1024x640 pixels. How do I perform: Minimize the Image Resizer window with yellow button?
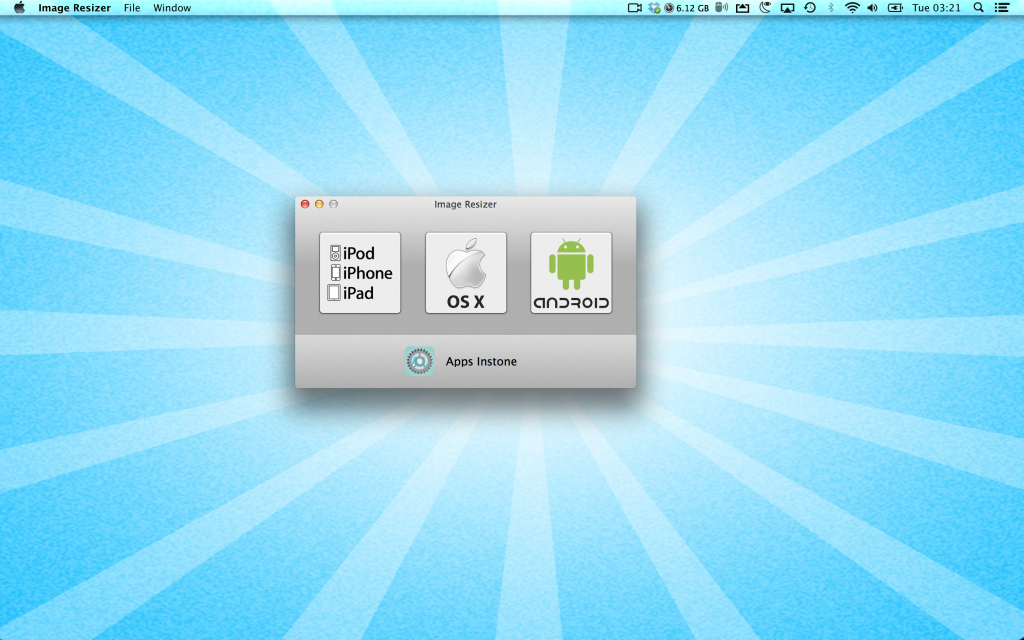coord(319,204)
